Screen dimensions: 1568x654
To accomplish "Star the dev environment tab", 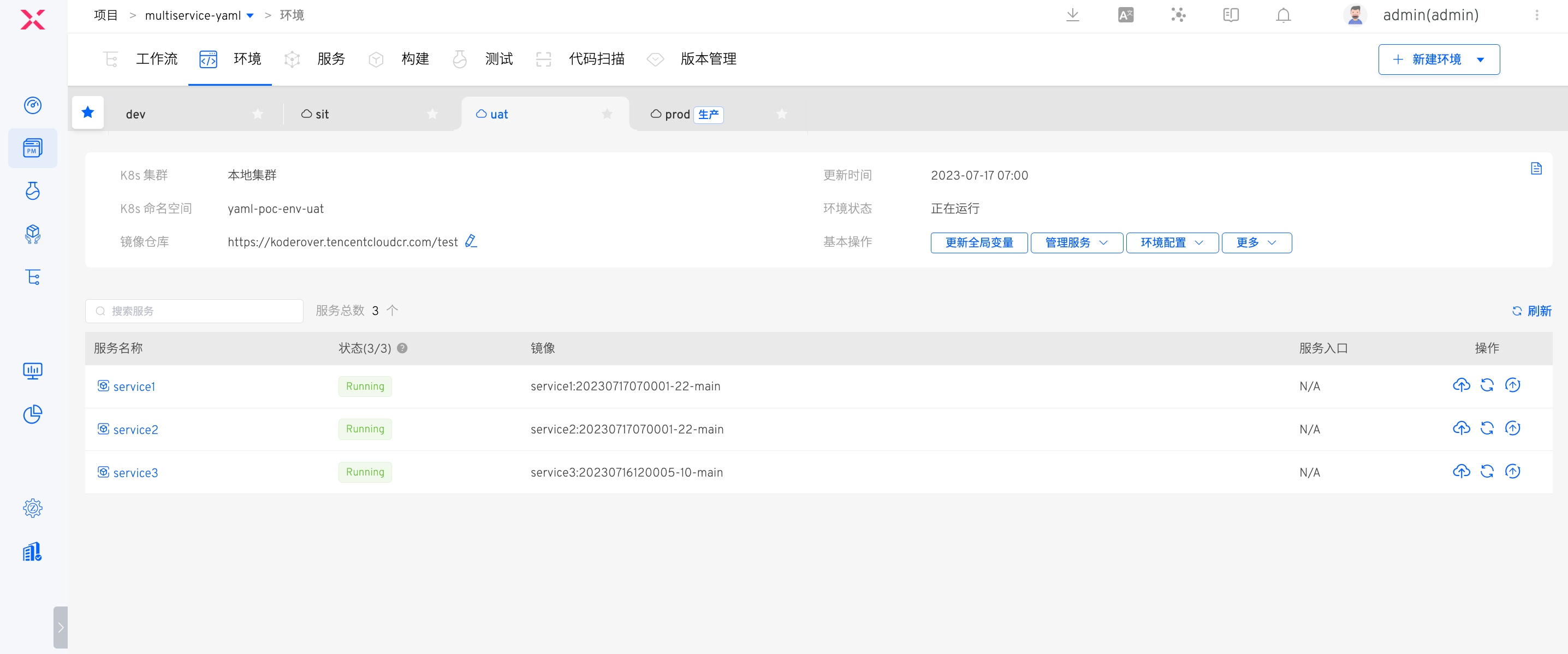I will point(258,114).
